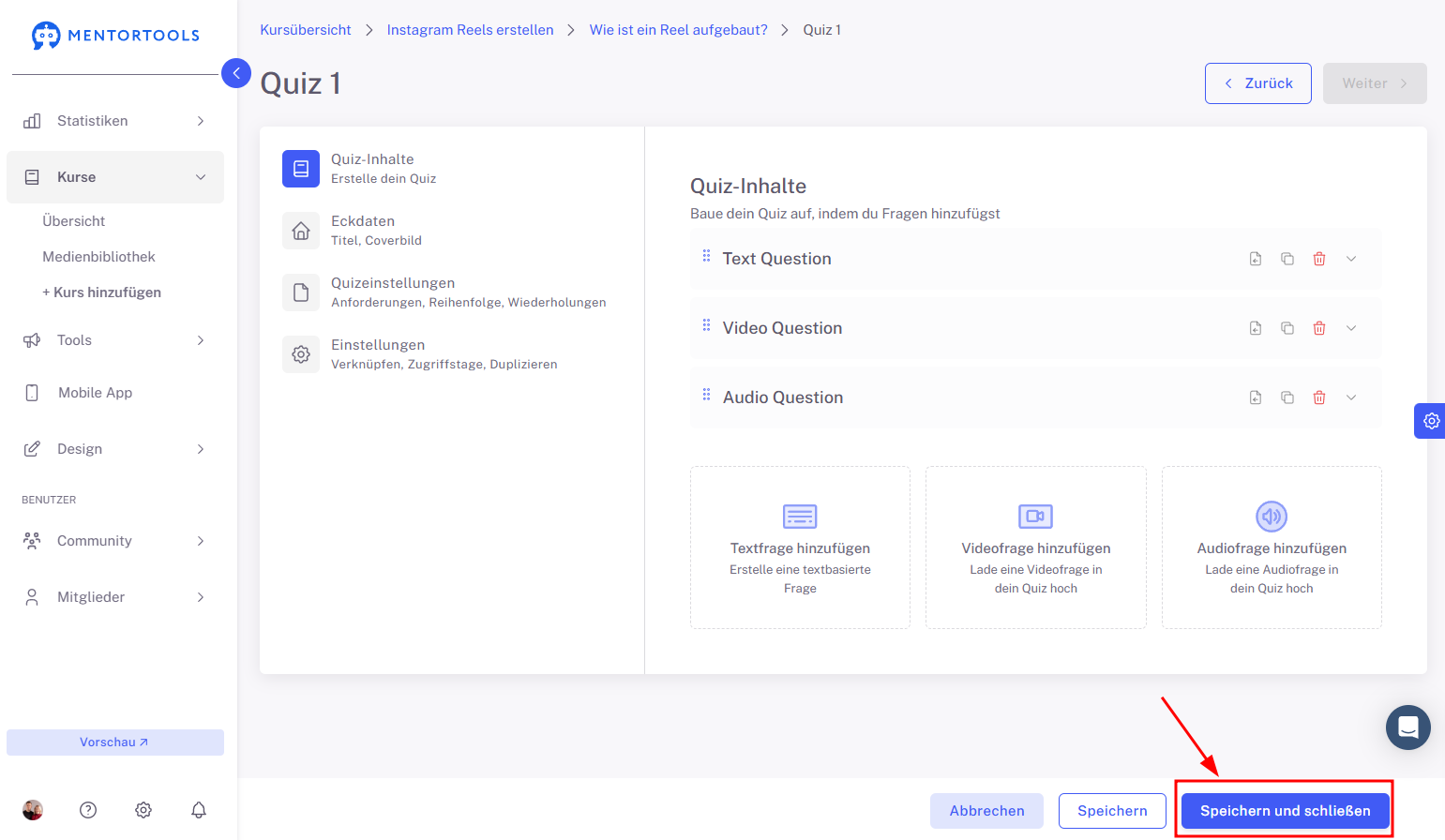
Task: Expand the Tools menu chevron
Action: point(201,340)
